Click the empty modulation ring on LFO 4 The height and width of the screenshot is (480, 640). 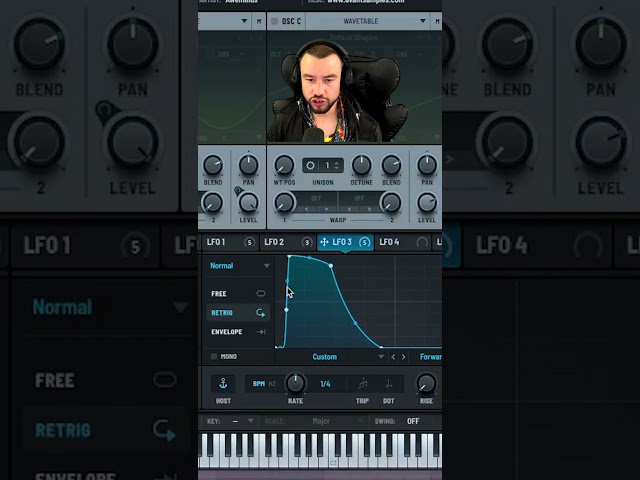coord(422,242)
